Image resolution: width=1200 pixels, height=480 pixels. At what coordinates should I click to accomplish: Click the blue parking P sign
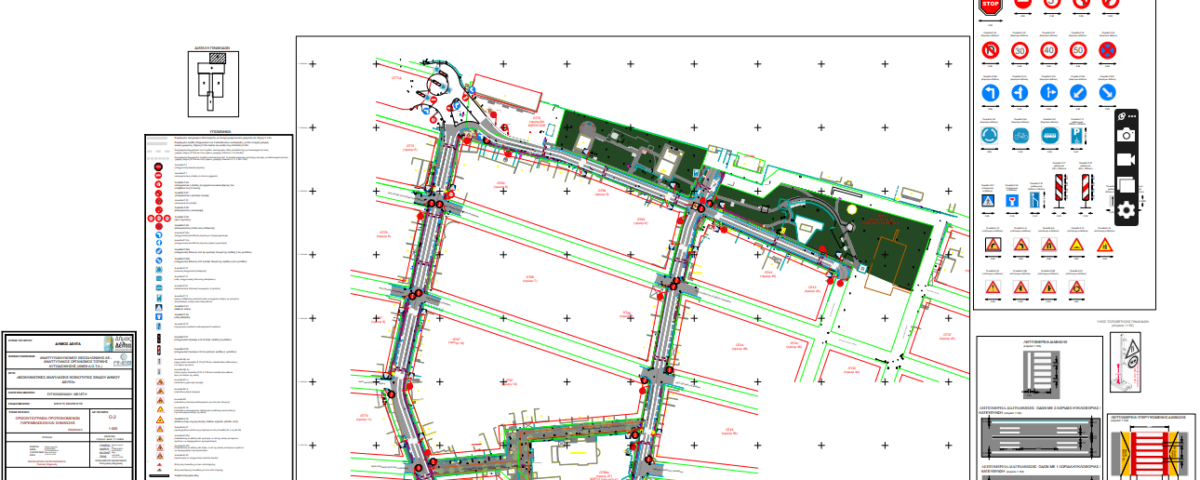click(x=1078, y=135)
